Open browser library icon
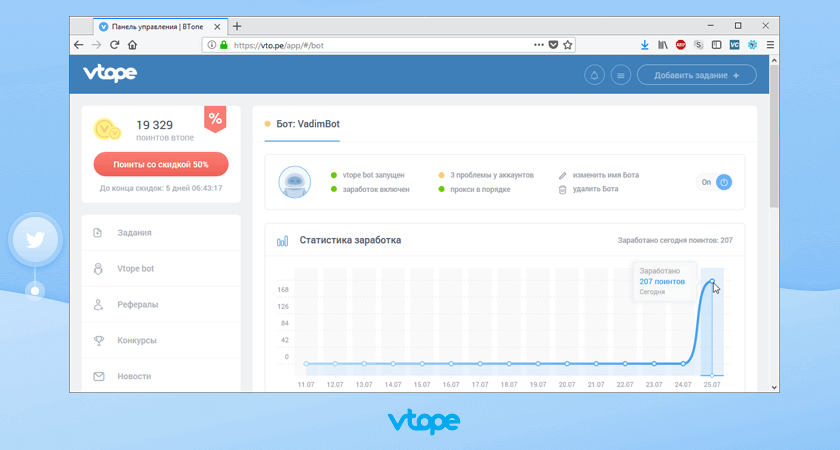 coord(663,45)
